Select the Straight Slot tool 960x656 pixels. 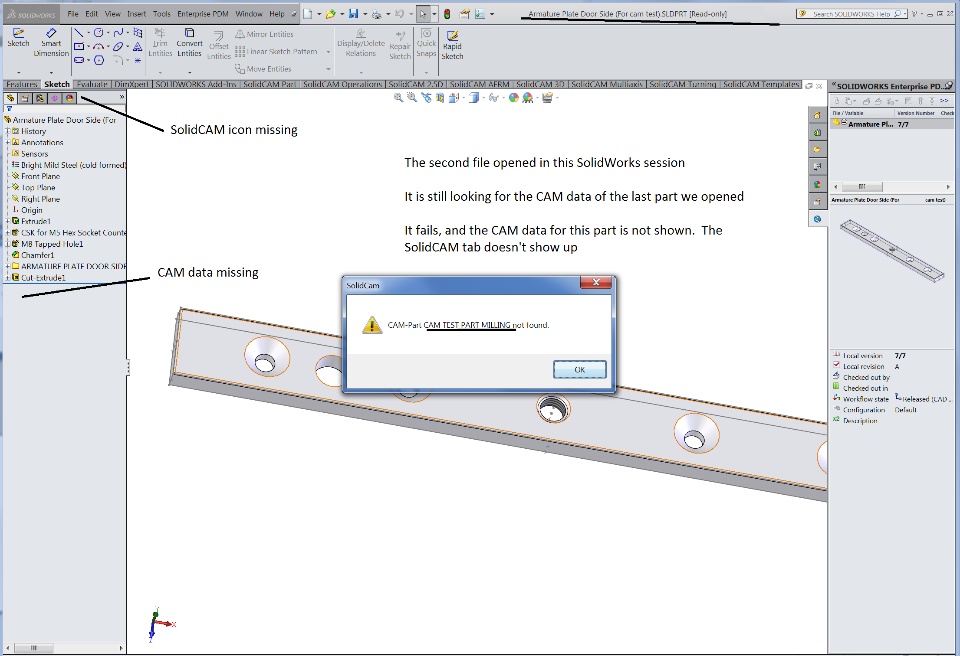click(x=79, y=60)
